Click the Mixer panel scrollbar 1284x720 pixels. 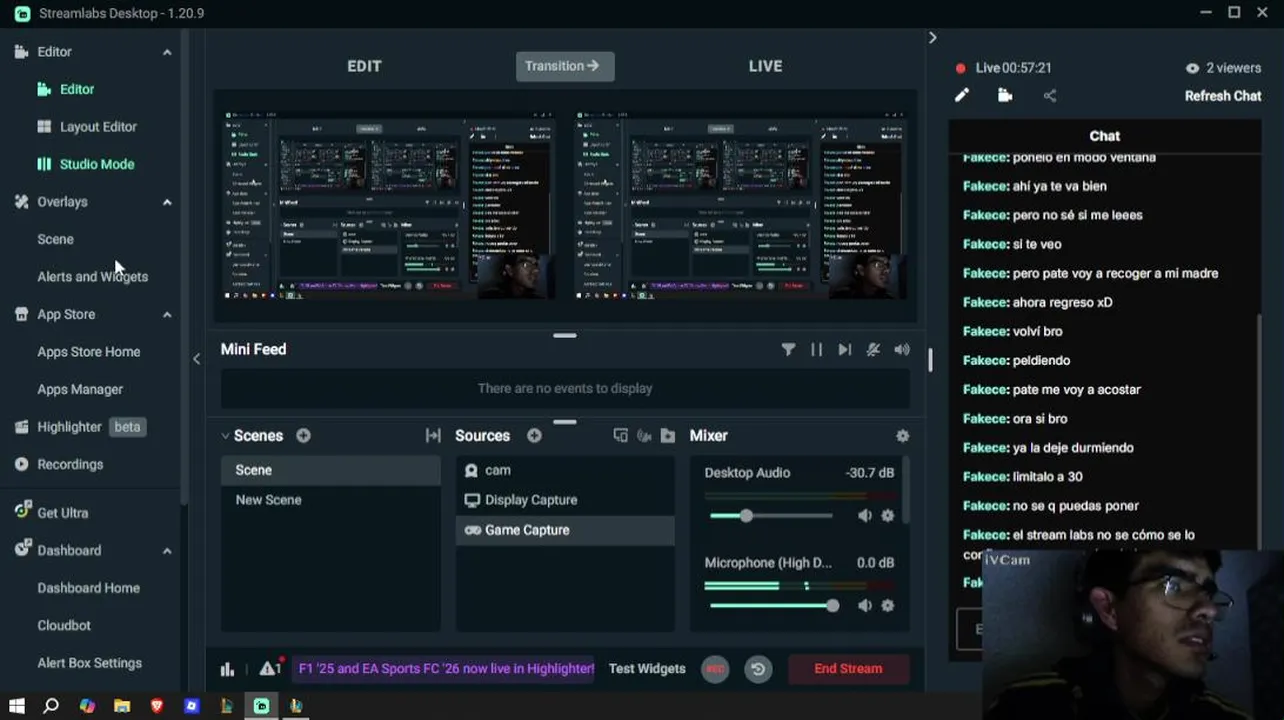906,492
